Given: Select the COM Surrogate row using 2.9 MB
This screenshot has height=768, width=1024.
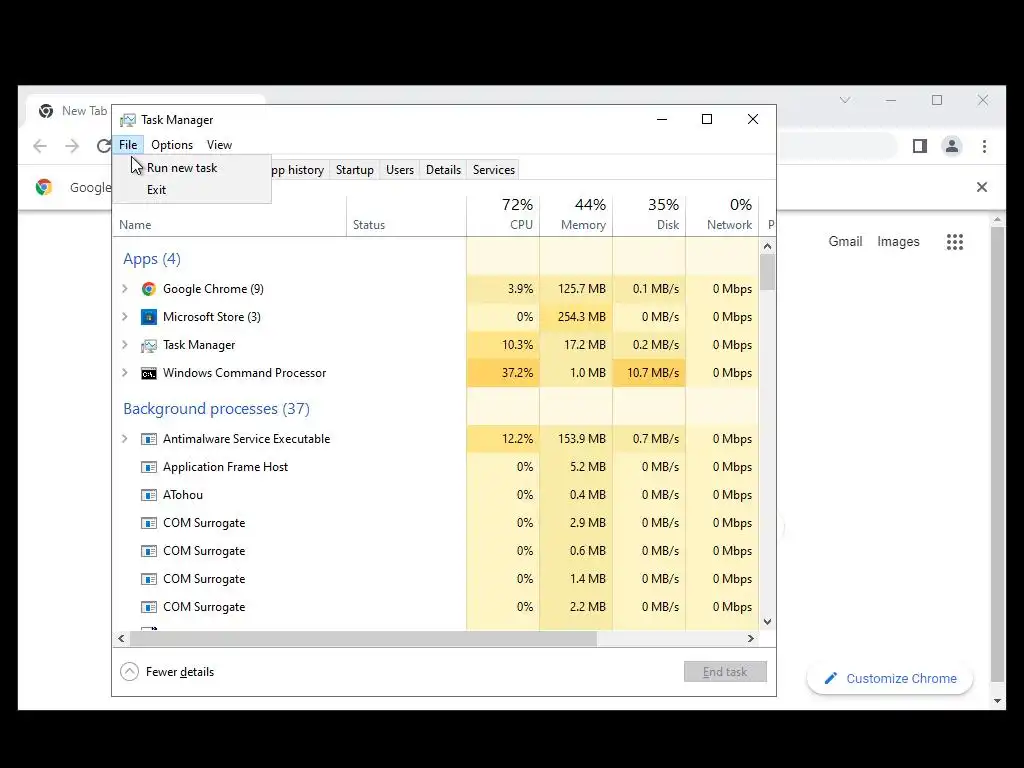Looking at the screenshot, I should 436,523.
